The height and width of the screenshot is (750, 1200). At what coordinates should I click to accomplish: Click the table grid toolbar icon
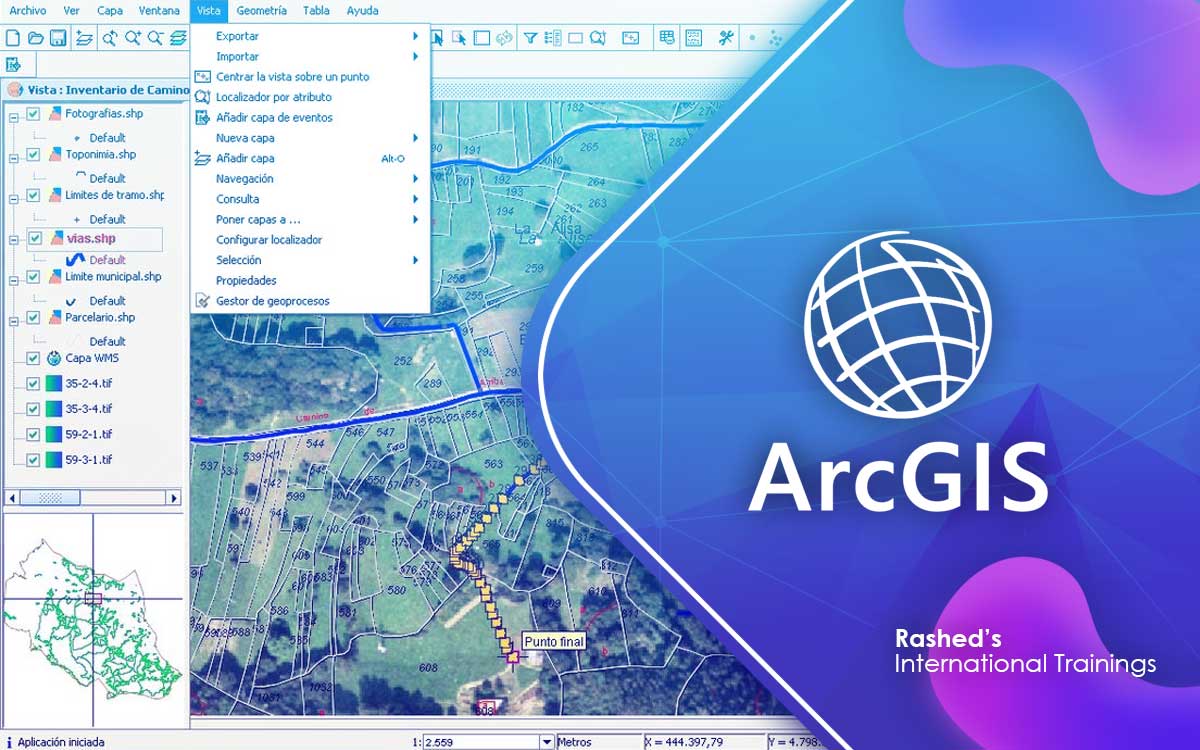[667, 38]
